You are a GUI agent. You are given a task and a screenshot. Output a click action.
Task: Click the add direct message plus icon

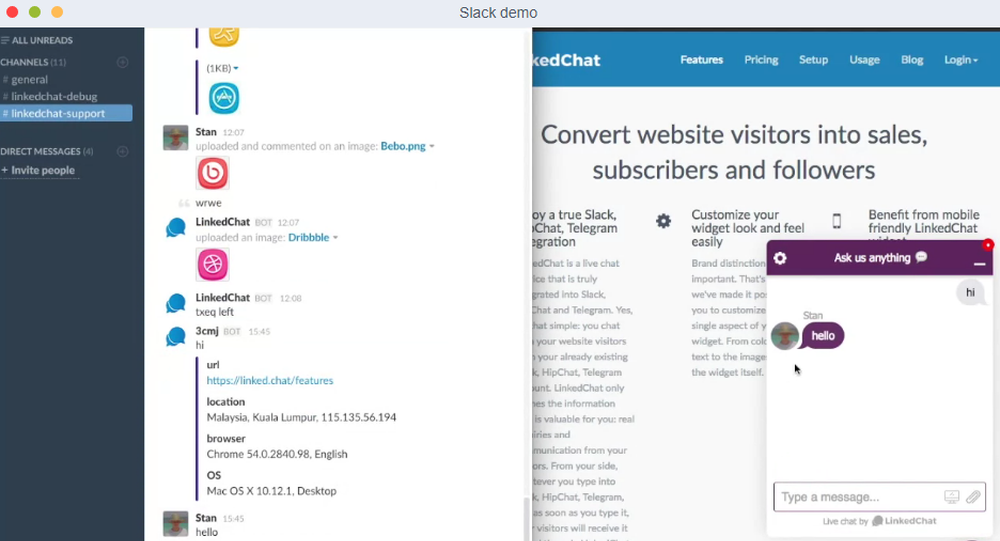click(x=122, y=151)
